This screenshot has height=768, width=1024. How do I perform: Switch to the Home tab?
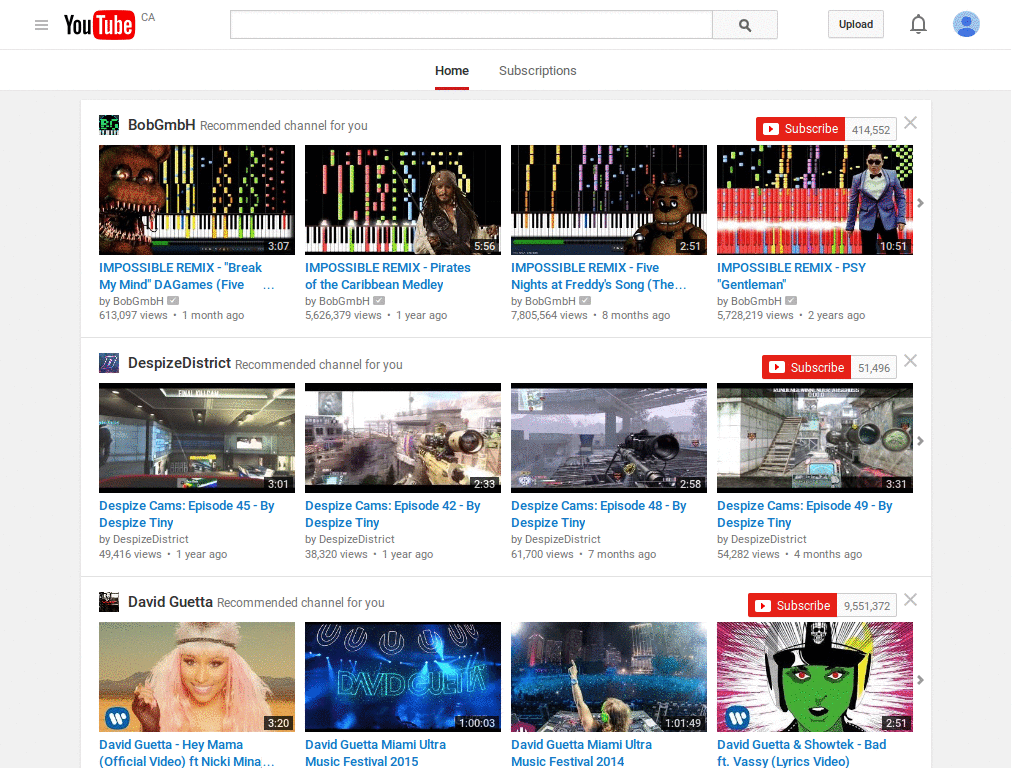[452, 71]
